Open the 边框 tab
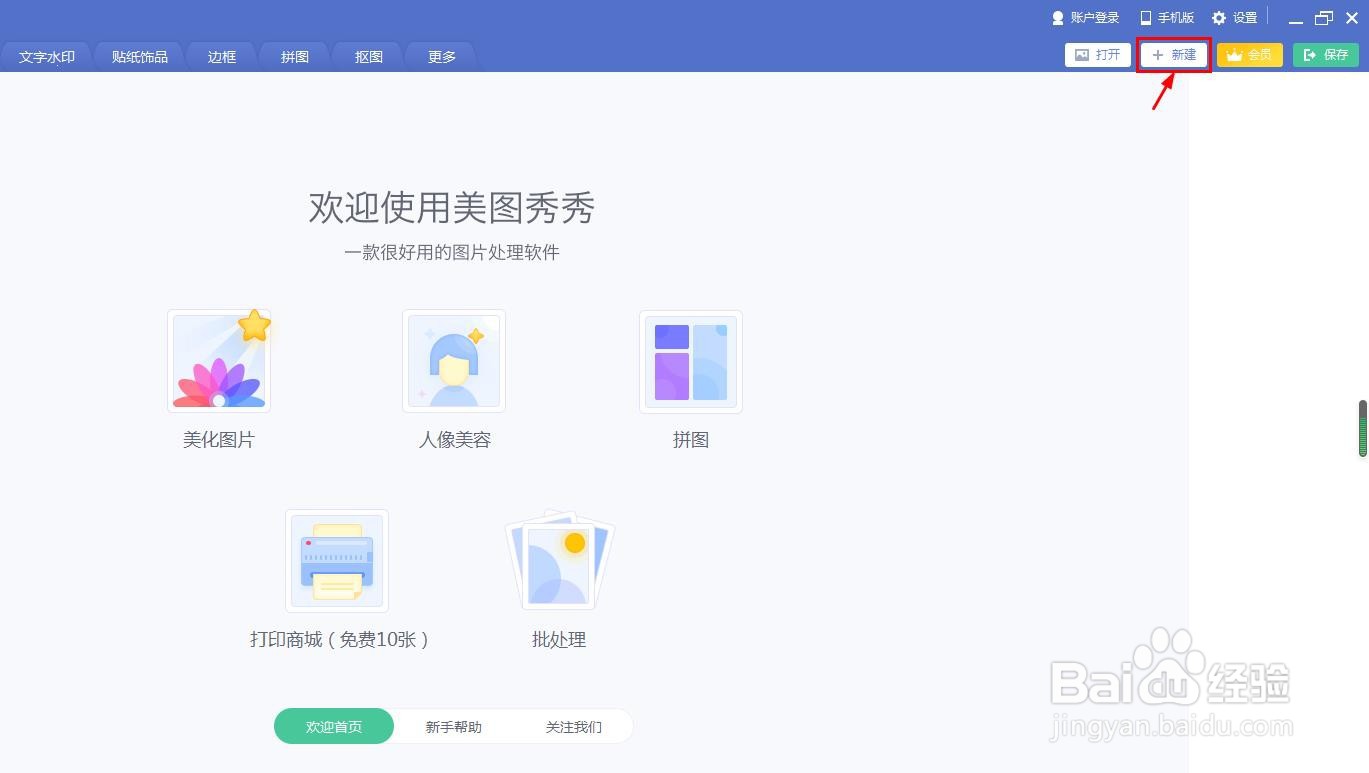This screenshot has width=1369, height=773. pyautogui.click(x=222, y=57)
